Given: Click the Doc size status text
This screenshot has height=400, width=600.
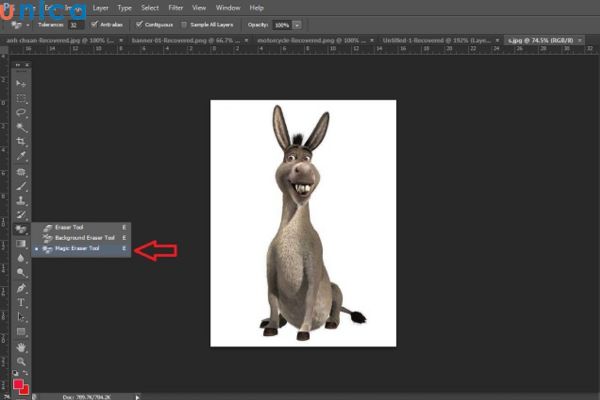Looking at the screenshot, I should tap(85, 397).
